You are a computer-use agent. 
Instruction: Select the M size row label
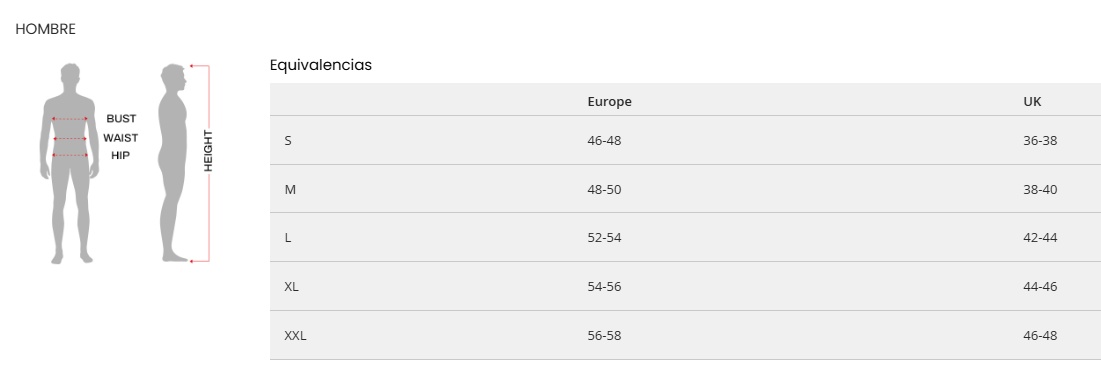coord(290,189)
